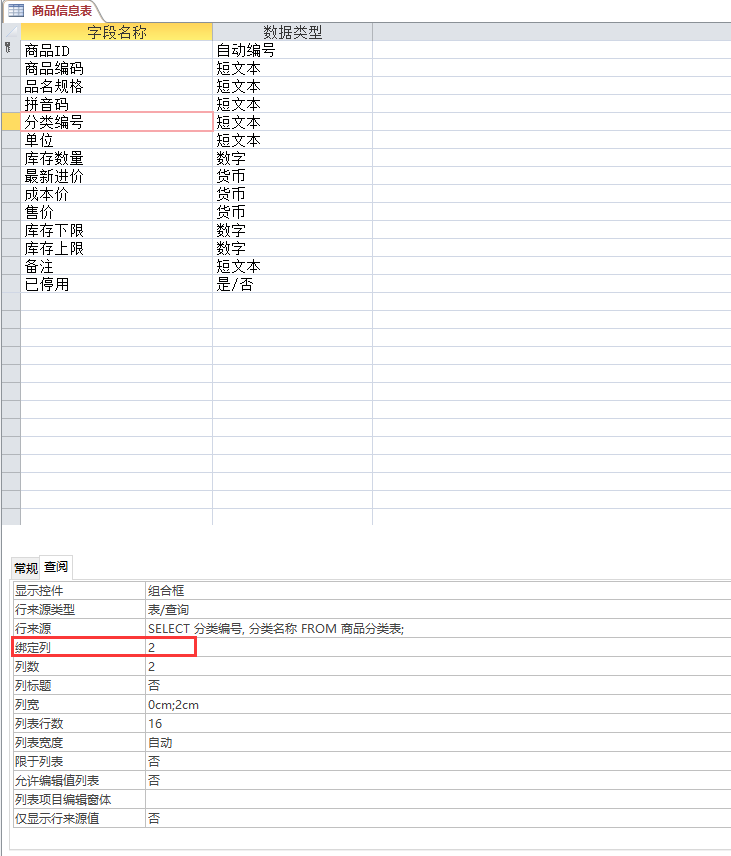Viewport: 731px width, 856px height.
Task: Select the 商品ID field name
Action: click(116, 50)
